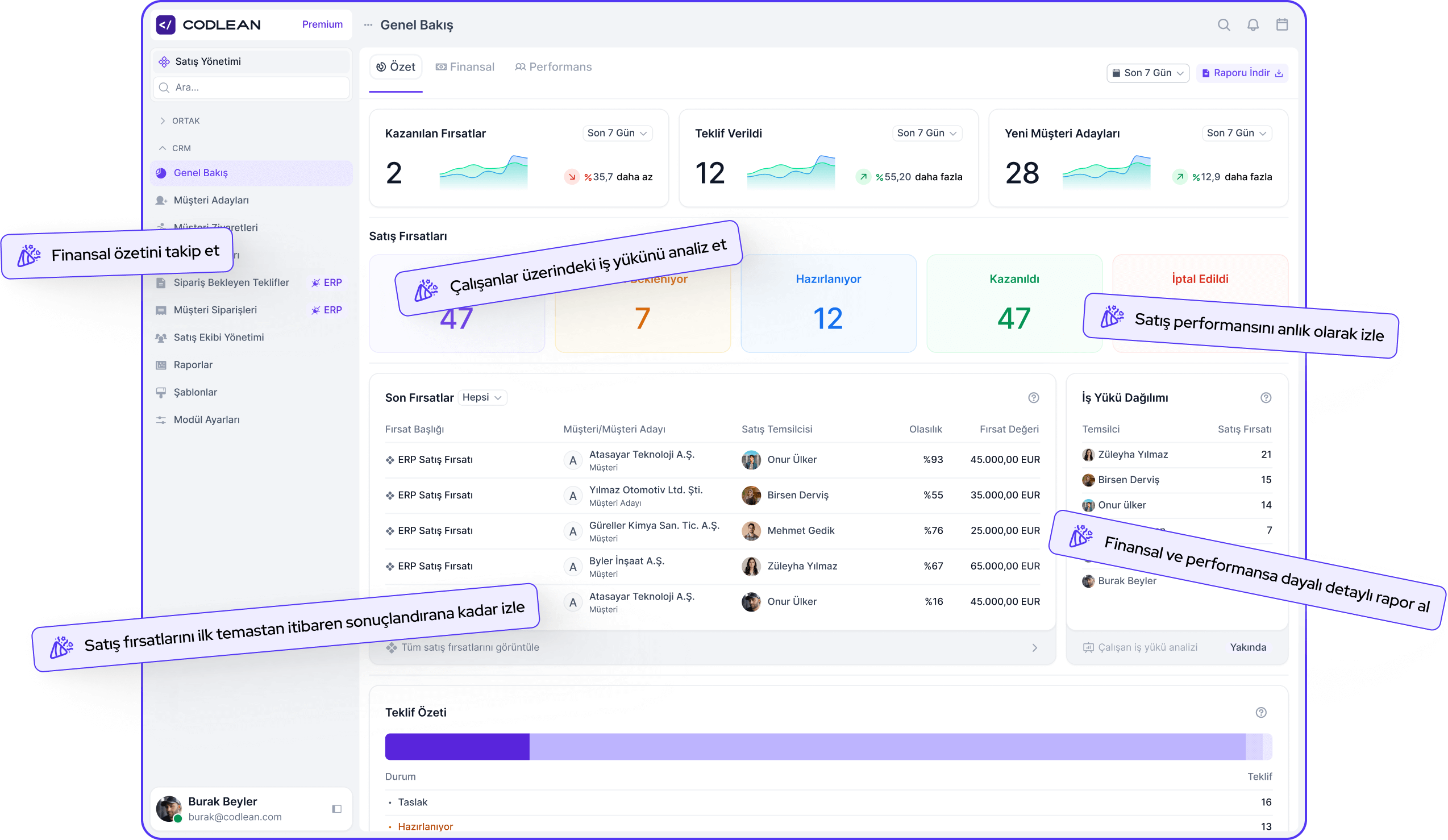Switch to the Performans tab
This screenshot has height=840, width=1448.
(553, 67)
